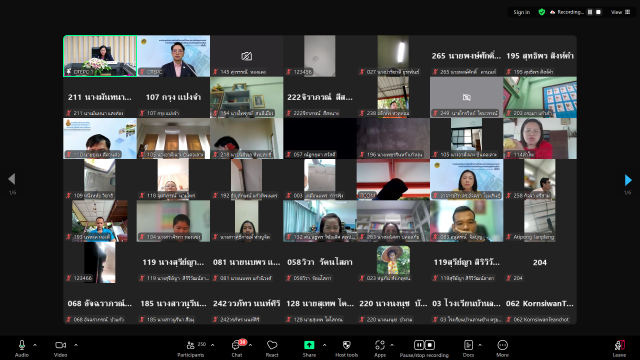Toggle the Video camera button
The image size is (640, 360).
coord(60,348)
